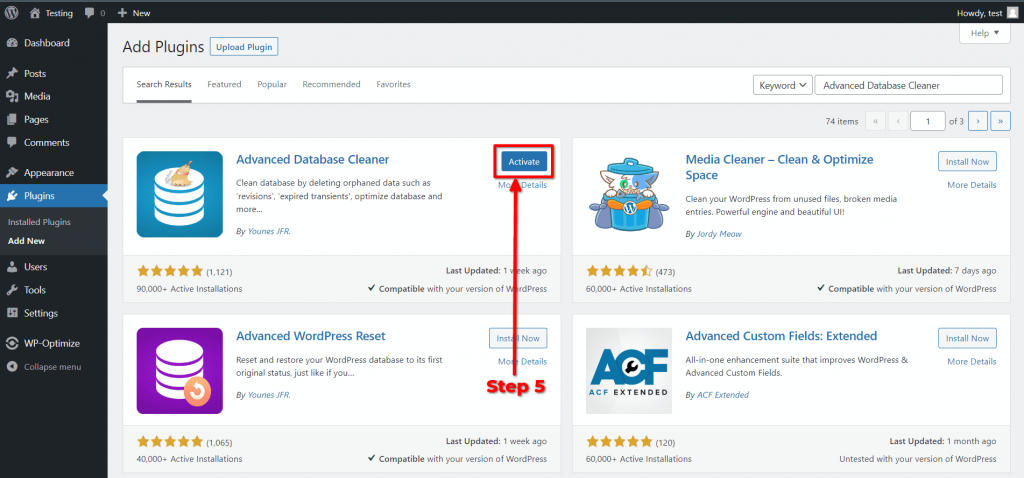1024x478 pixels.
Task: Open the comments bubble in admin bar
Action: (95, 13)
